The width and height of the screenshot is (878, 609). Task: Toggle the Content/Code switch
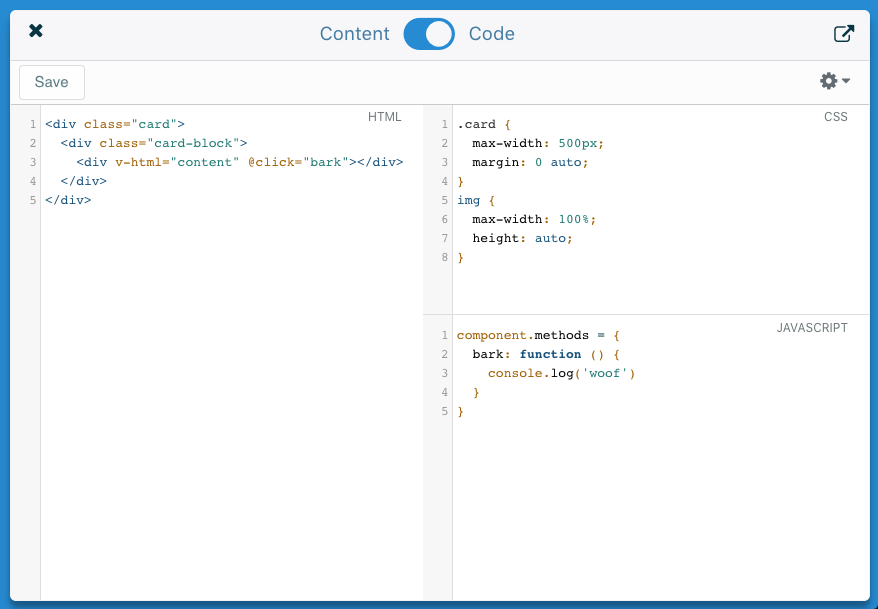coord(429,34)
